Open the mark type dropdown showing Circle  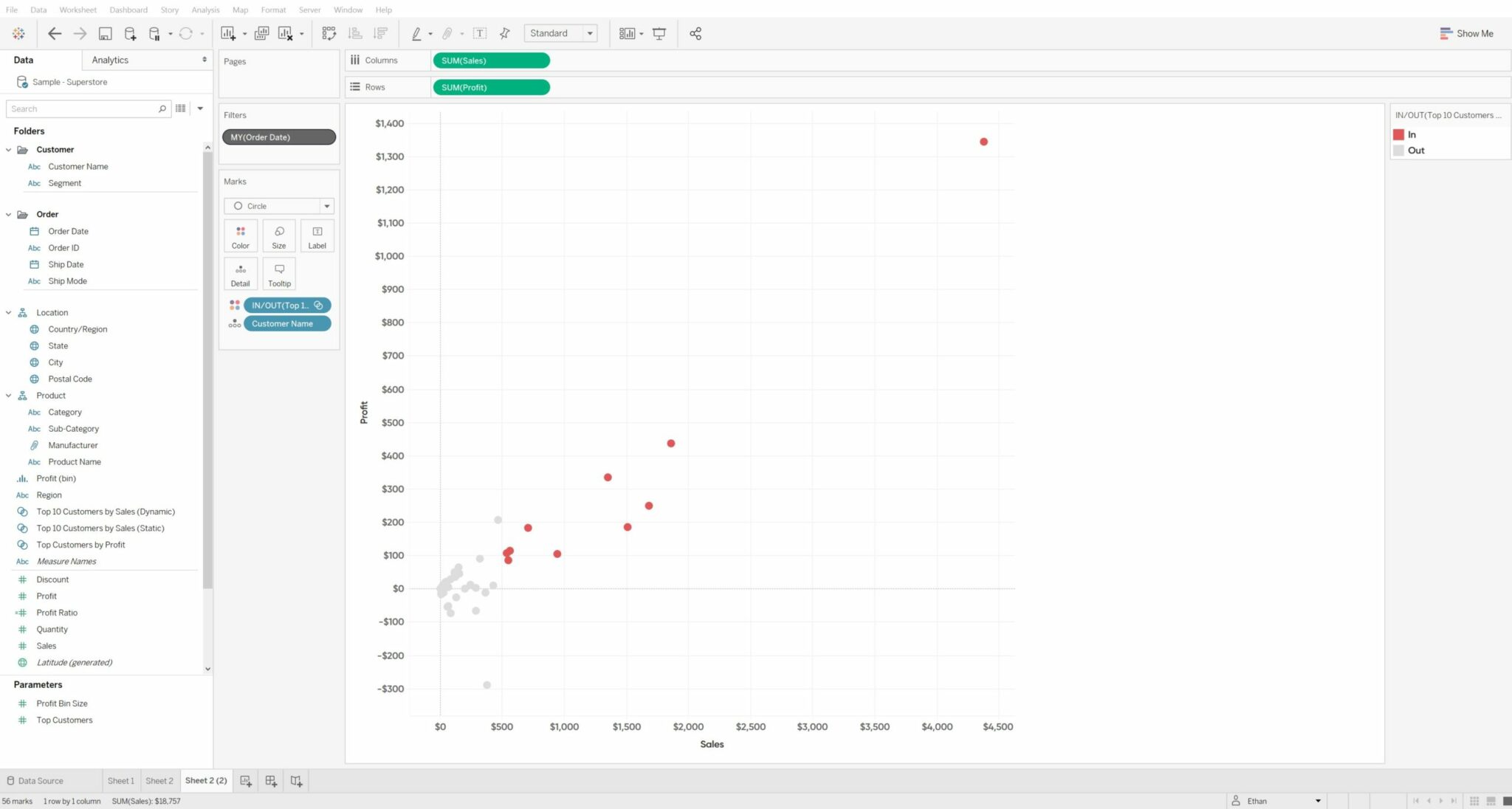click(326, 206)
